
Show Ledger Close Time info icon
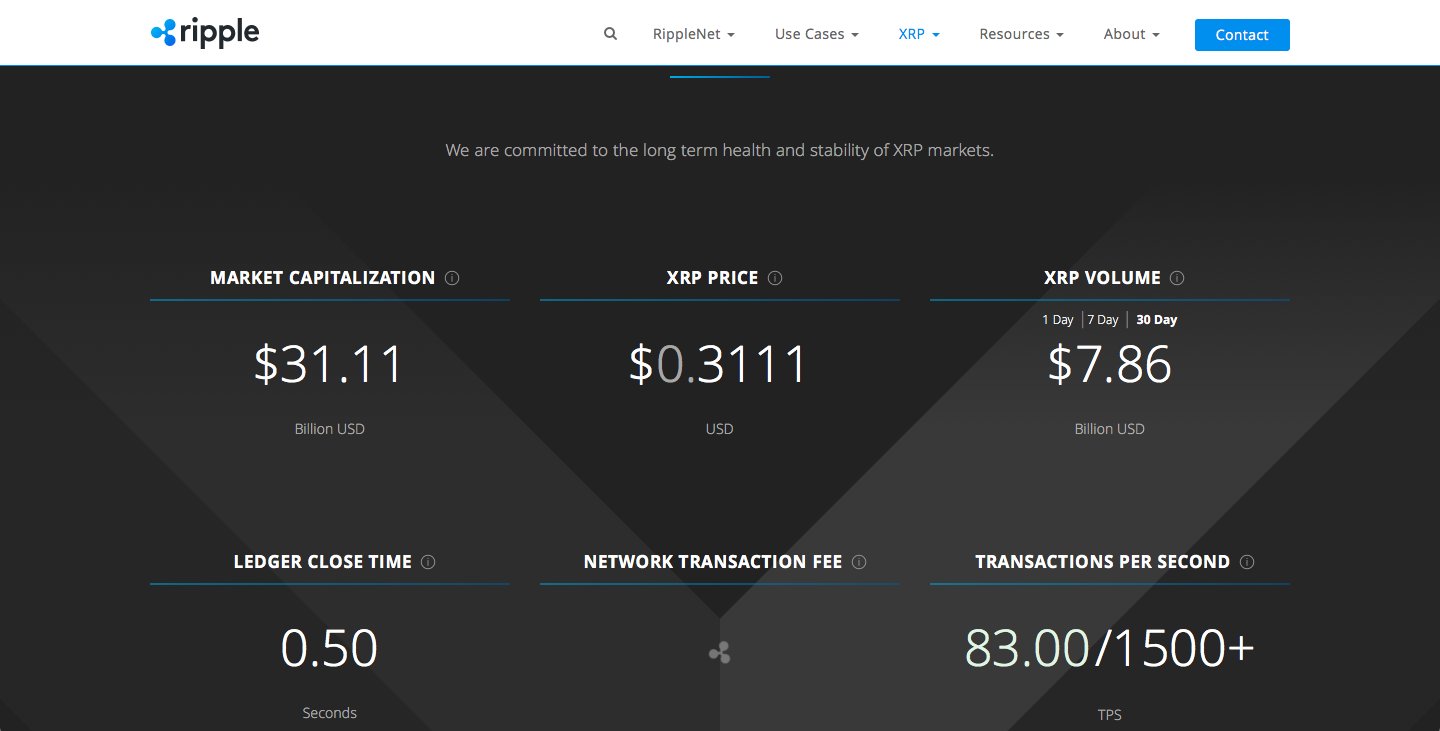click(428, 562)
